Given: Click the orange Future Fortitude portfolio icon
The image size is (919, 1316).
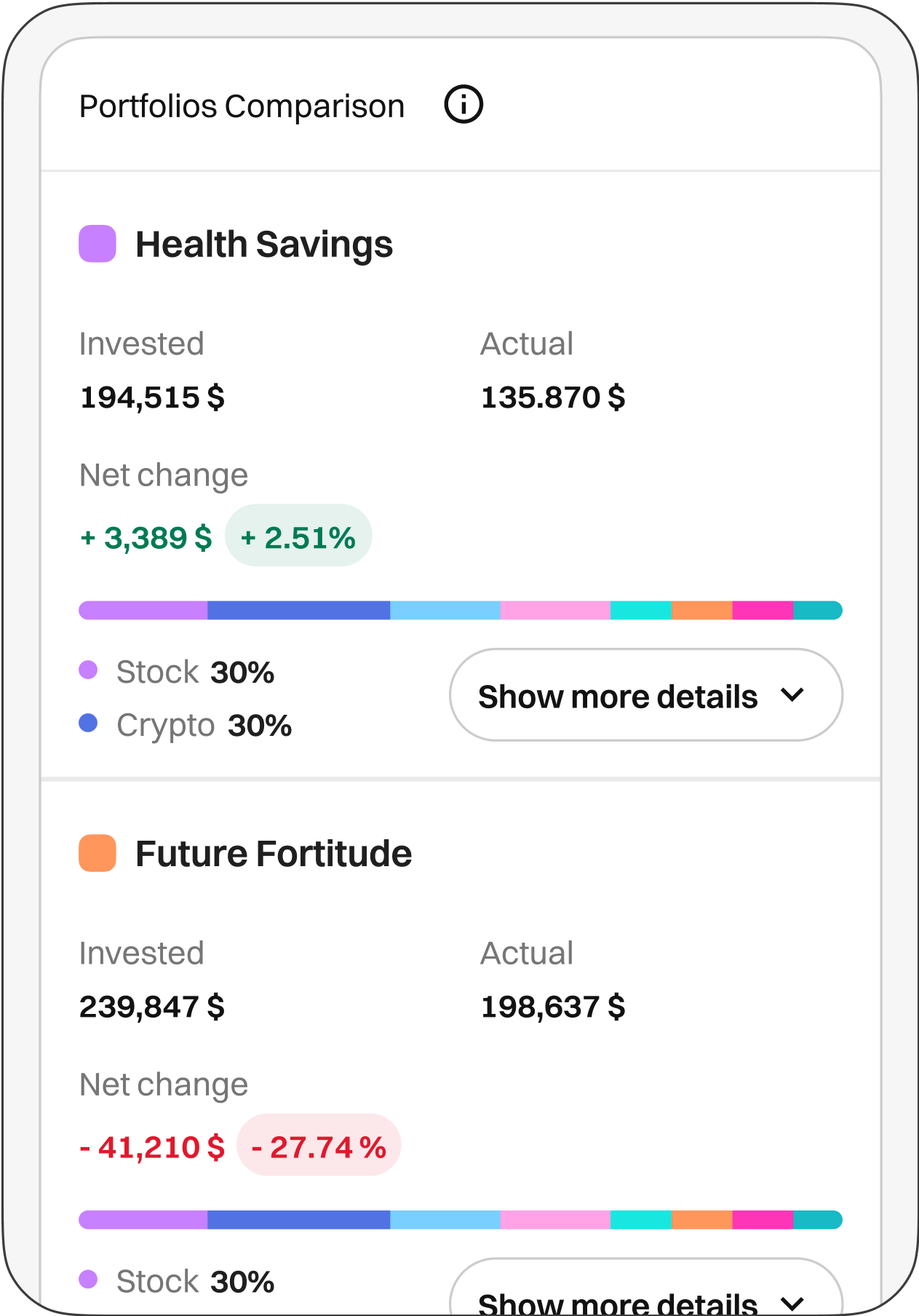Looking at the screenshot, I should click(98, 853).
